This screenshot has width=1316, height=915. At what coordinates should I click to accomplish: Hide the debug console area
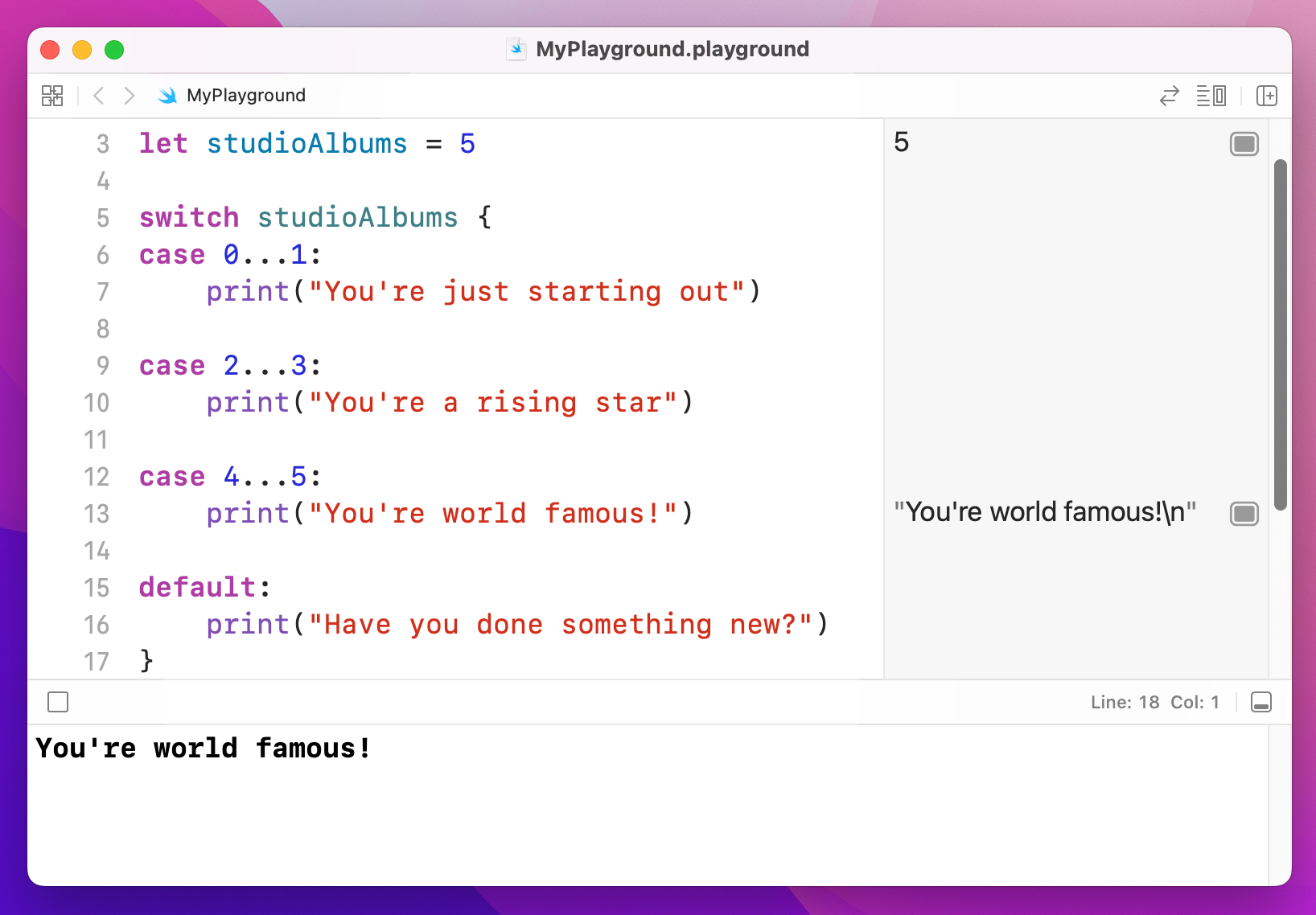point(1261,702)
